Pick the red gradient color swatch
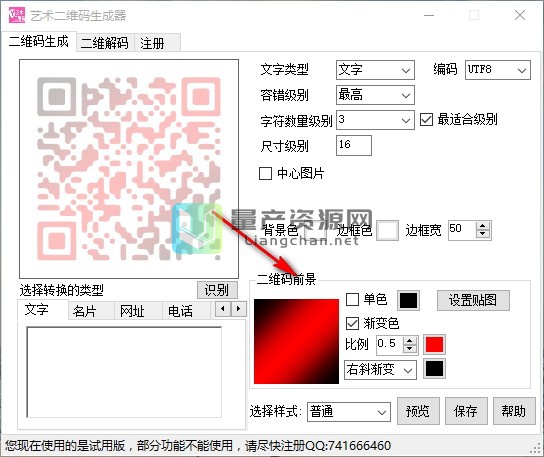 click(434, 345)
